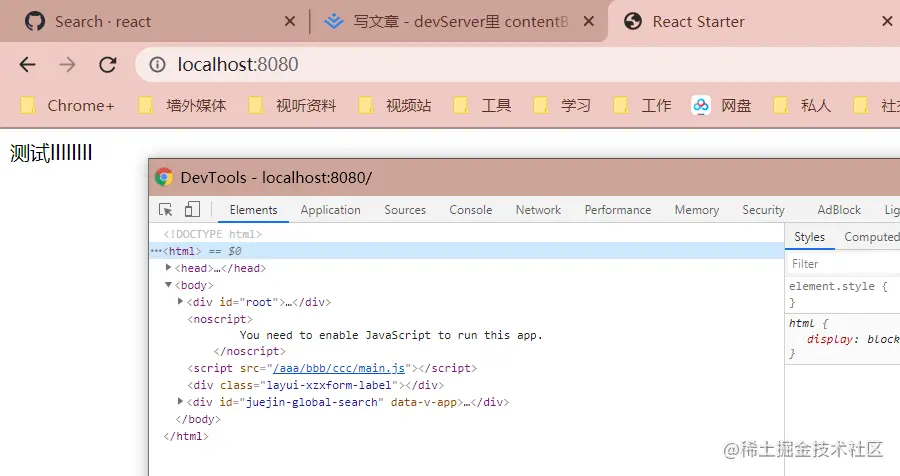This screenshot has height=476, width=900.
Task: Click the browser back arrow
Action: coord(28,65)
